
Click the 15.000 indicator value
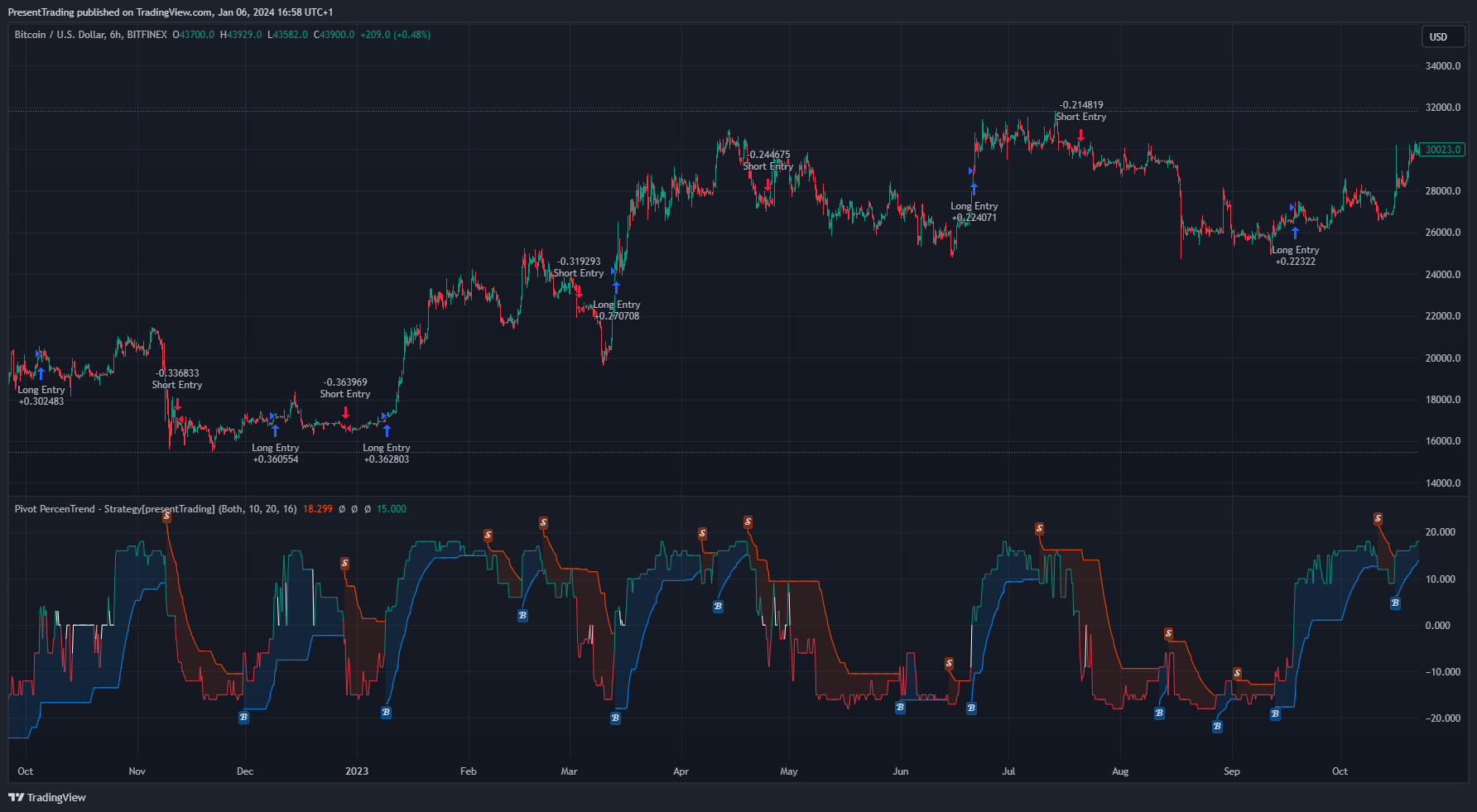click(x=392, y=509)
